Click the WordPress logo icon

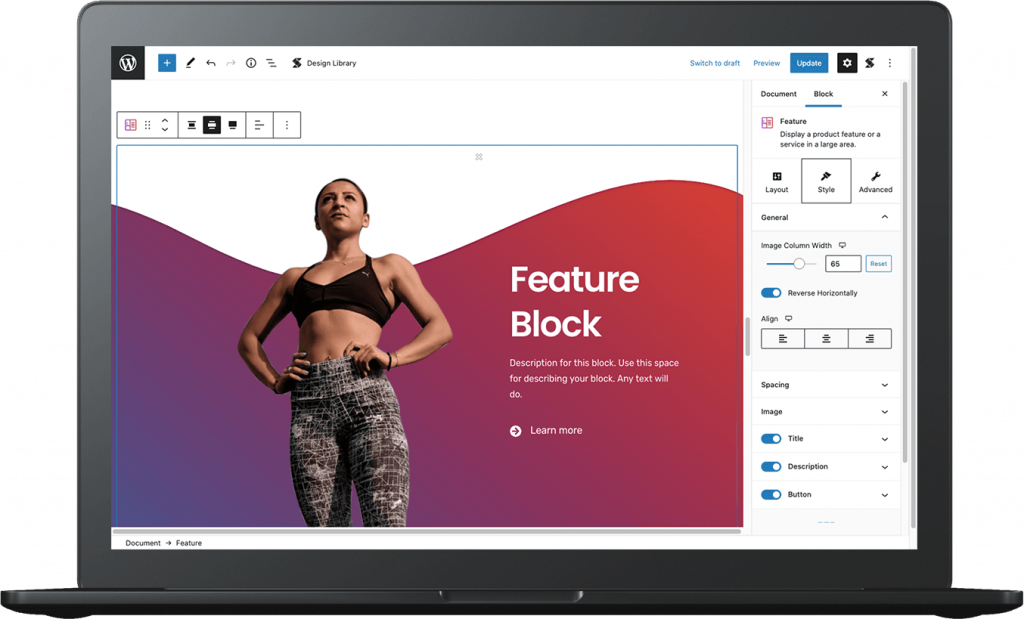[x=128, y=63]
